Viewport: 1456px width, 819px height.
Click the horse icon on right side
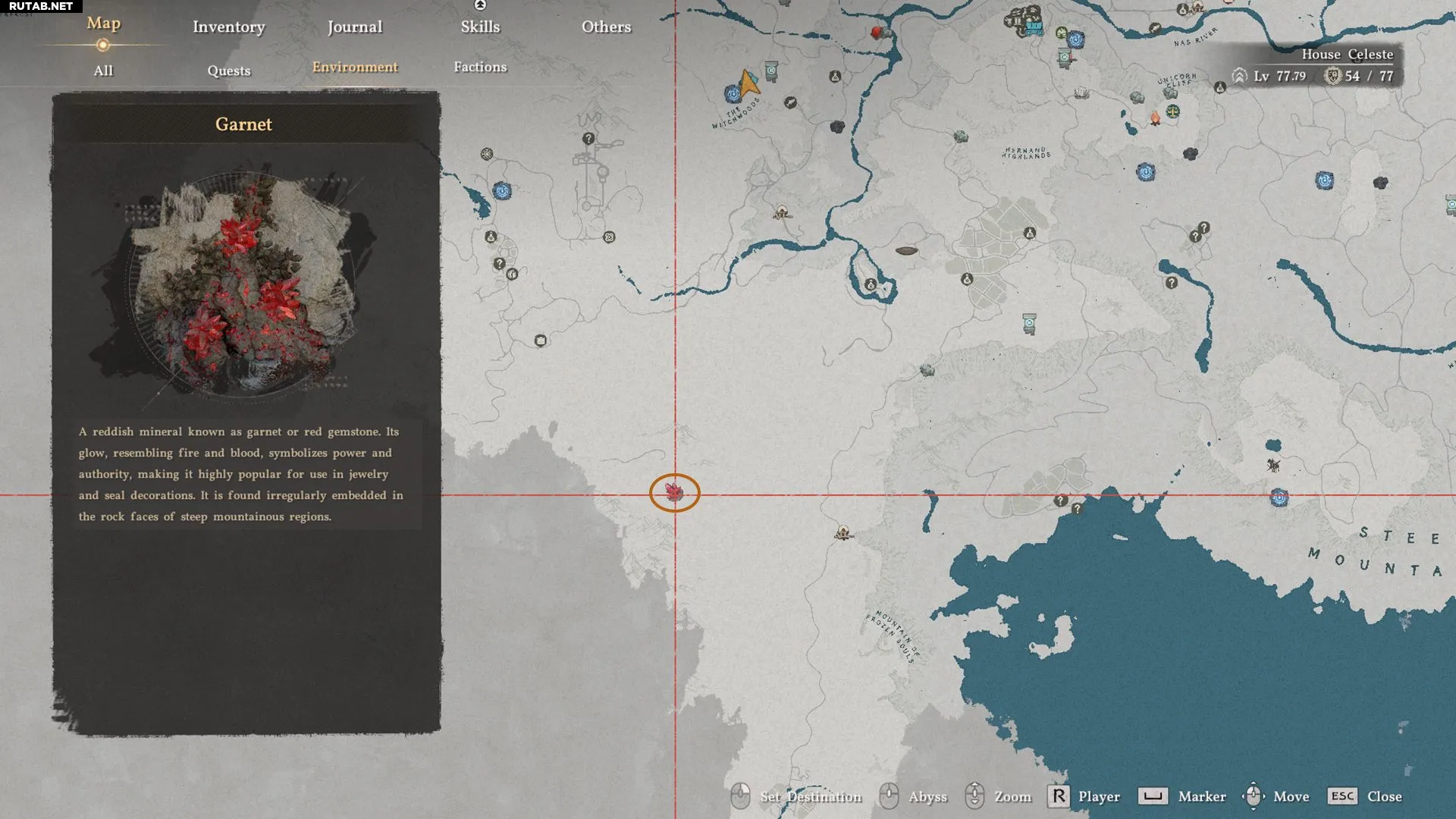pos(1273,465)
